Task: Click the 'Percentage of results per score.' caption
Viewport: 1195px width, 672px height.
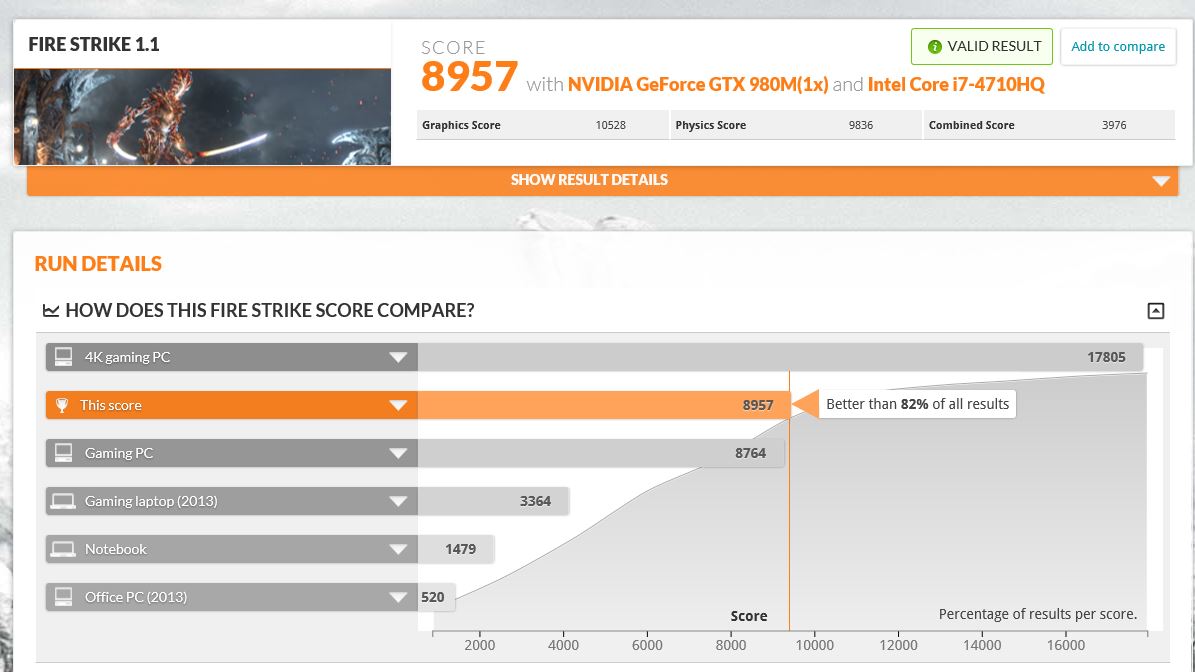Action: (x=1037, y=614)
